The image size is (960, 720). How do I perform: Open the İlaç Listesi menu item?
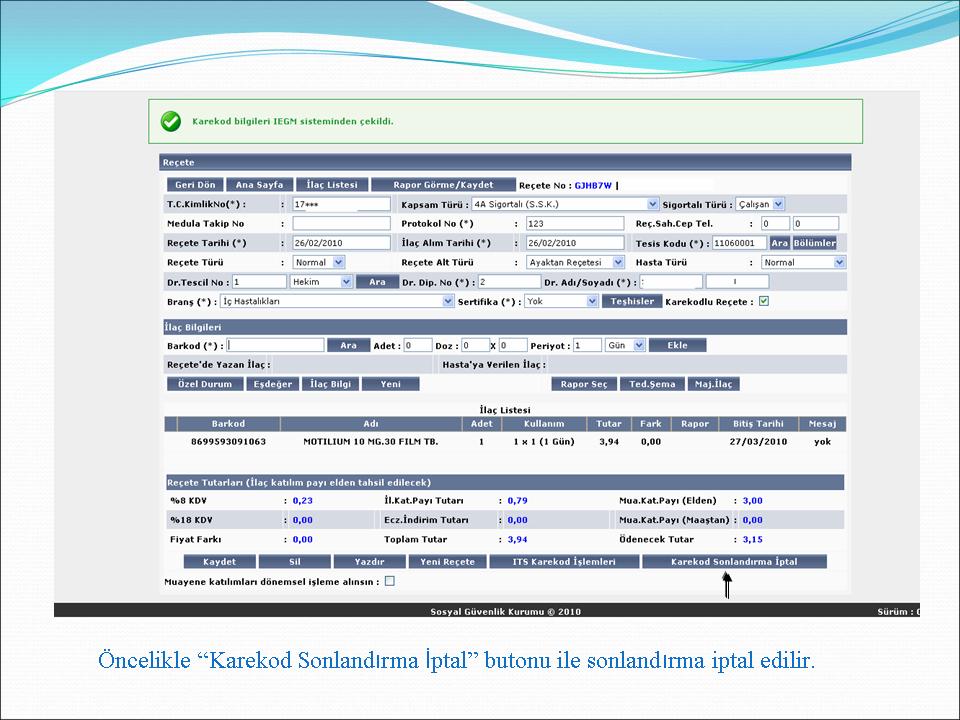click(332, 185)
